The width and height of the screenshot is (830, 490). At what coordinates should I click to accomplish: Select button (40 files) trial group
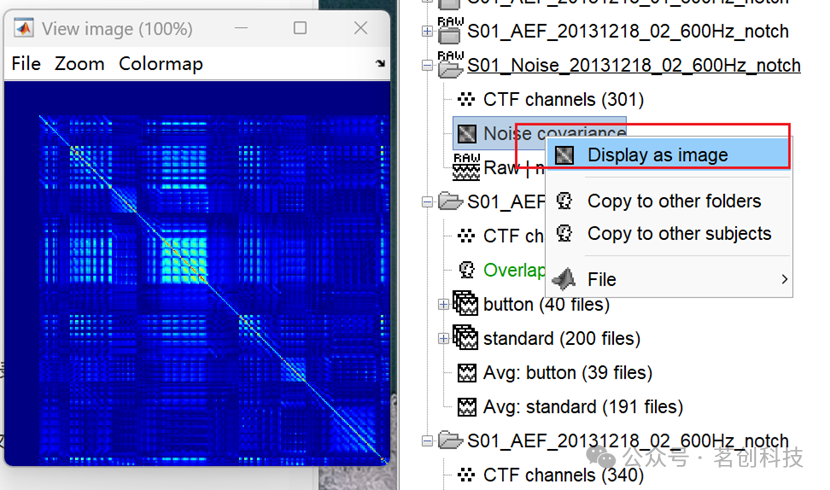click(x=546, y=305)
